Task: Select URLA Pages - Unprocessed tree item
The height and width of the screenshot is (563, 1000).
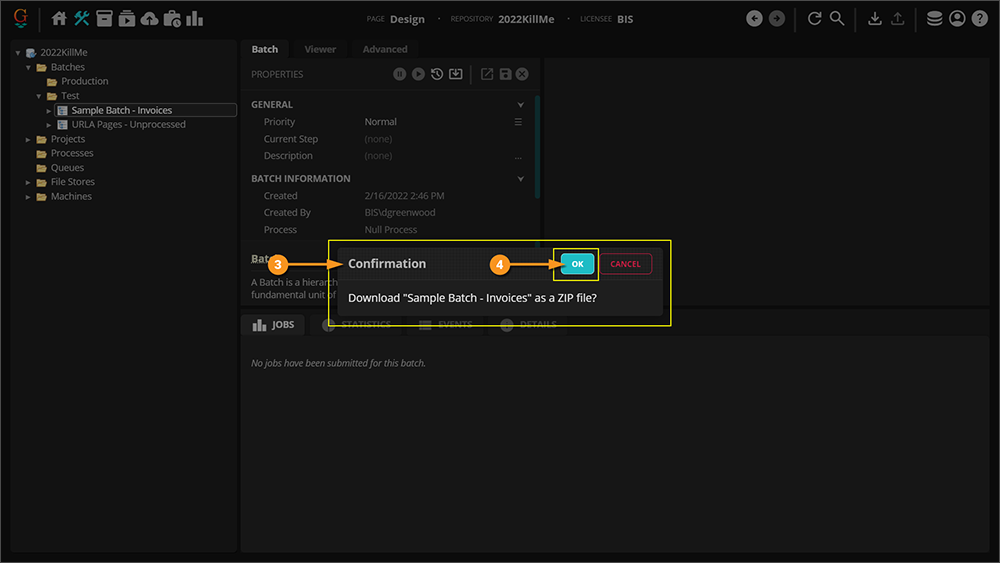Action: point(128,125)
